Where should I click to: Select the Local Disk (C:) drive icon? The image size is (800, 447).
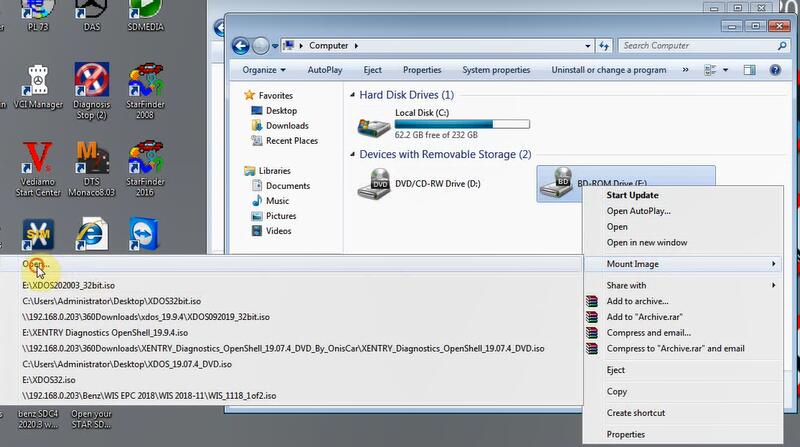[x=374, y=126]
